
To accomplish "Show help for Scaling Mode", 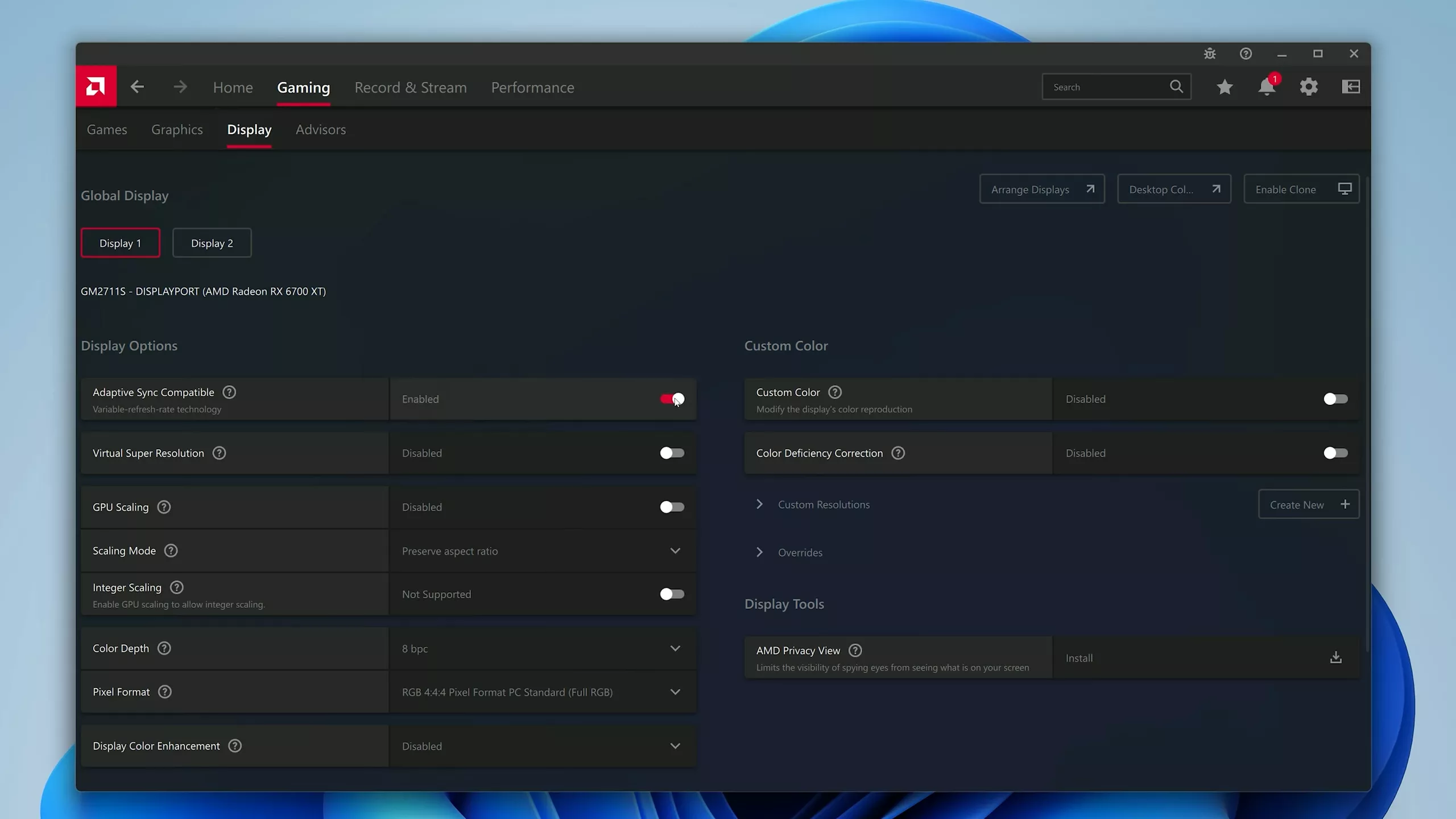I will pyautogui.click(x=171, y=551).
